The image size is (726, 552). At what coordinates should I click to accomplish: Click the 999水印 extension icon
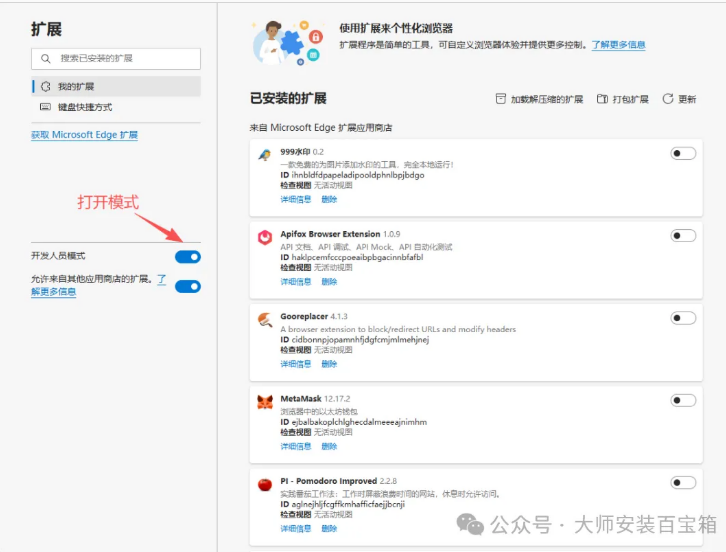click(265, 155)
